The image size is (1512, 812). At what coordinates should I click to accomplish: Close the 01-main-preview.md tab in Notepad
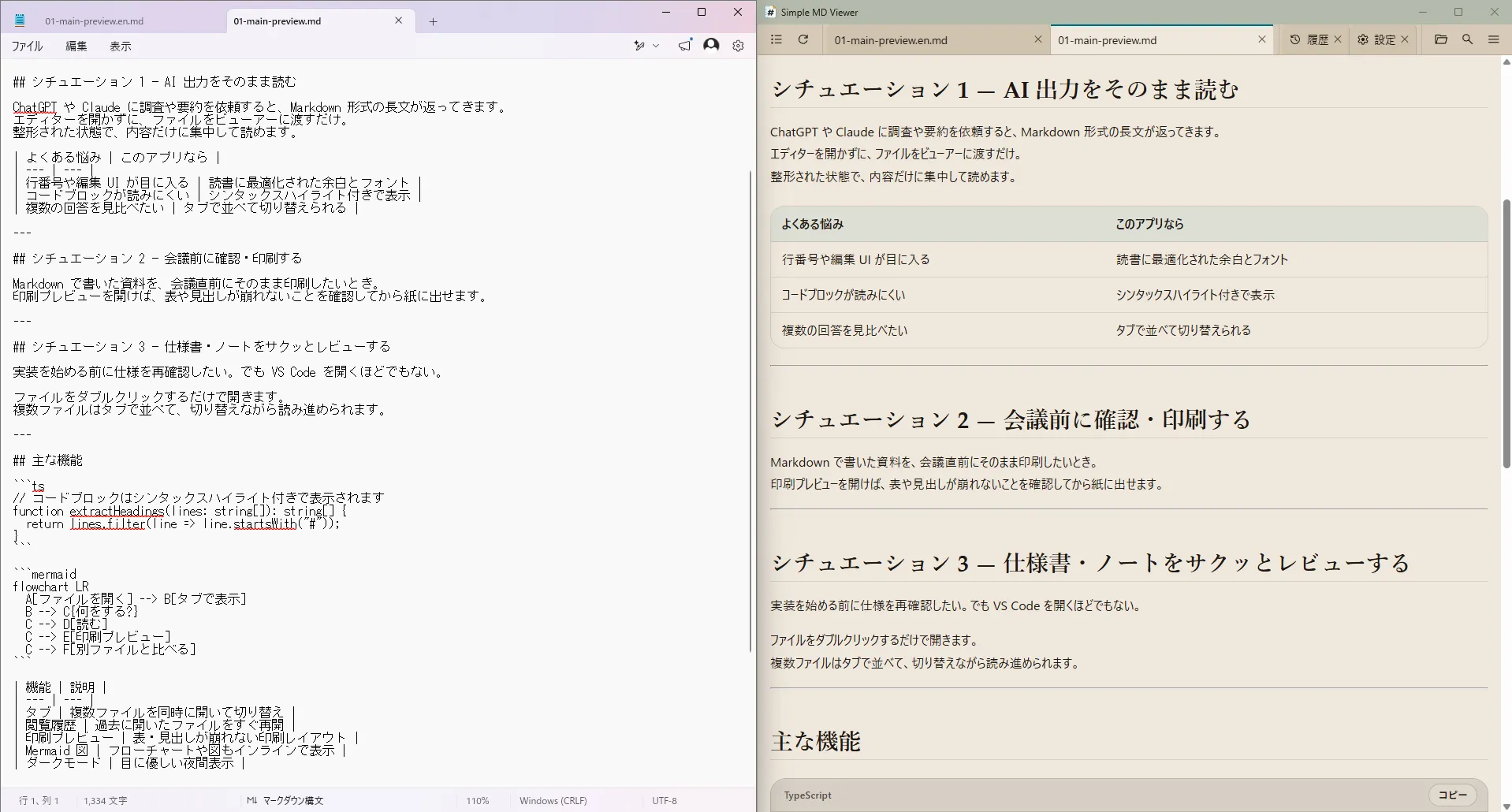click(x=399, y=20)
